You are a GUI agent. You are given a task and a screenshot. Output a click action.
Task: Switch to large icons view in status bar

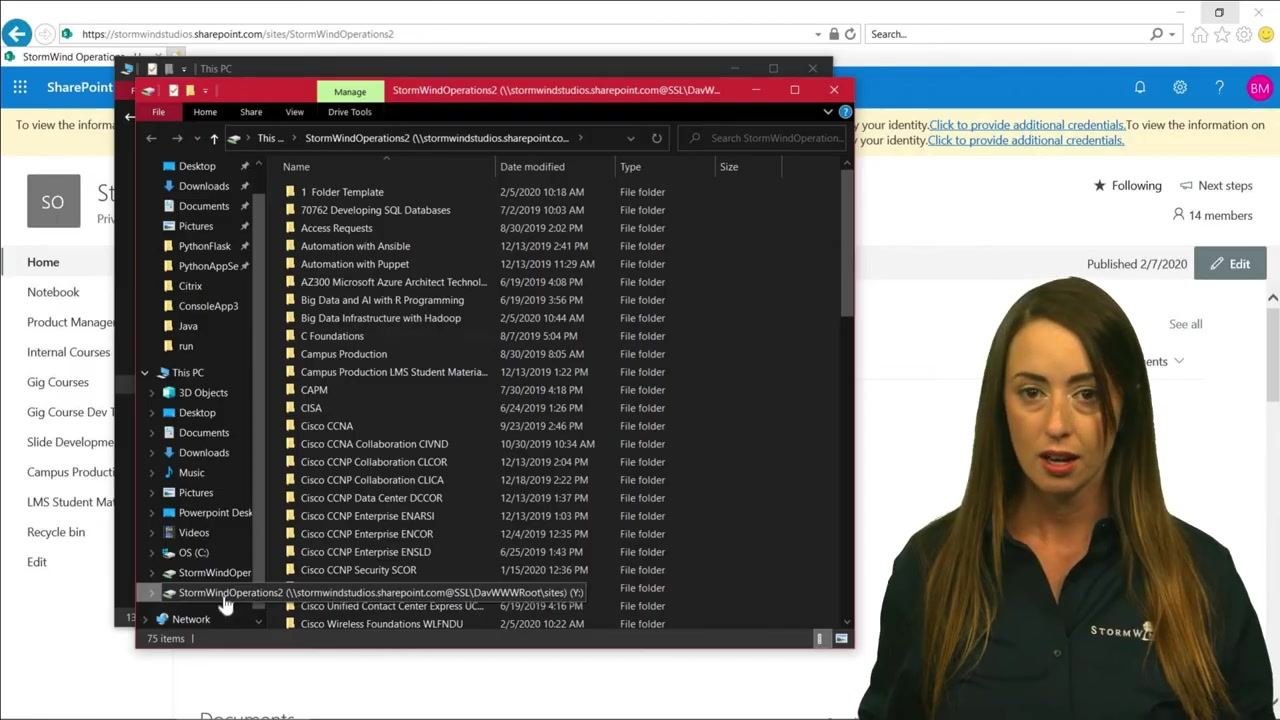(x=841, y=638)
